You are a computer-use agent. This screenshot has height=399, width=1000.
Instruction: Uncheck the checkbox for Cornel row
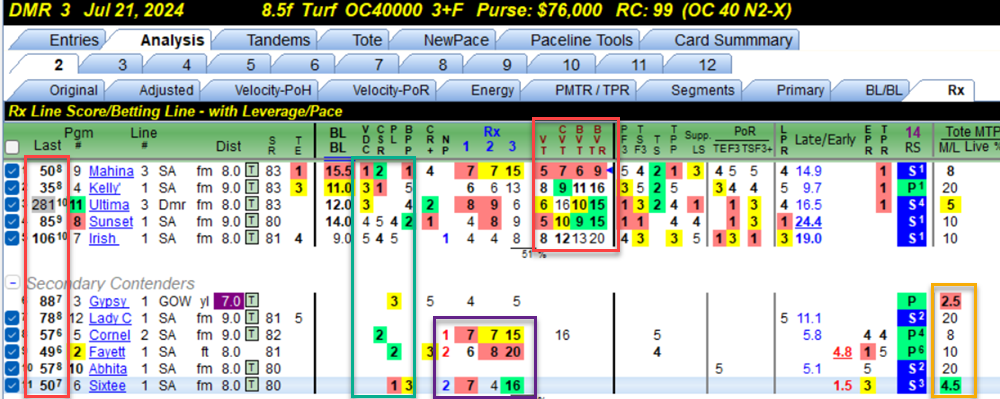(x=11, y=335)
